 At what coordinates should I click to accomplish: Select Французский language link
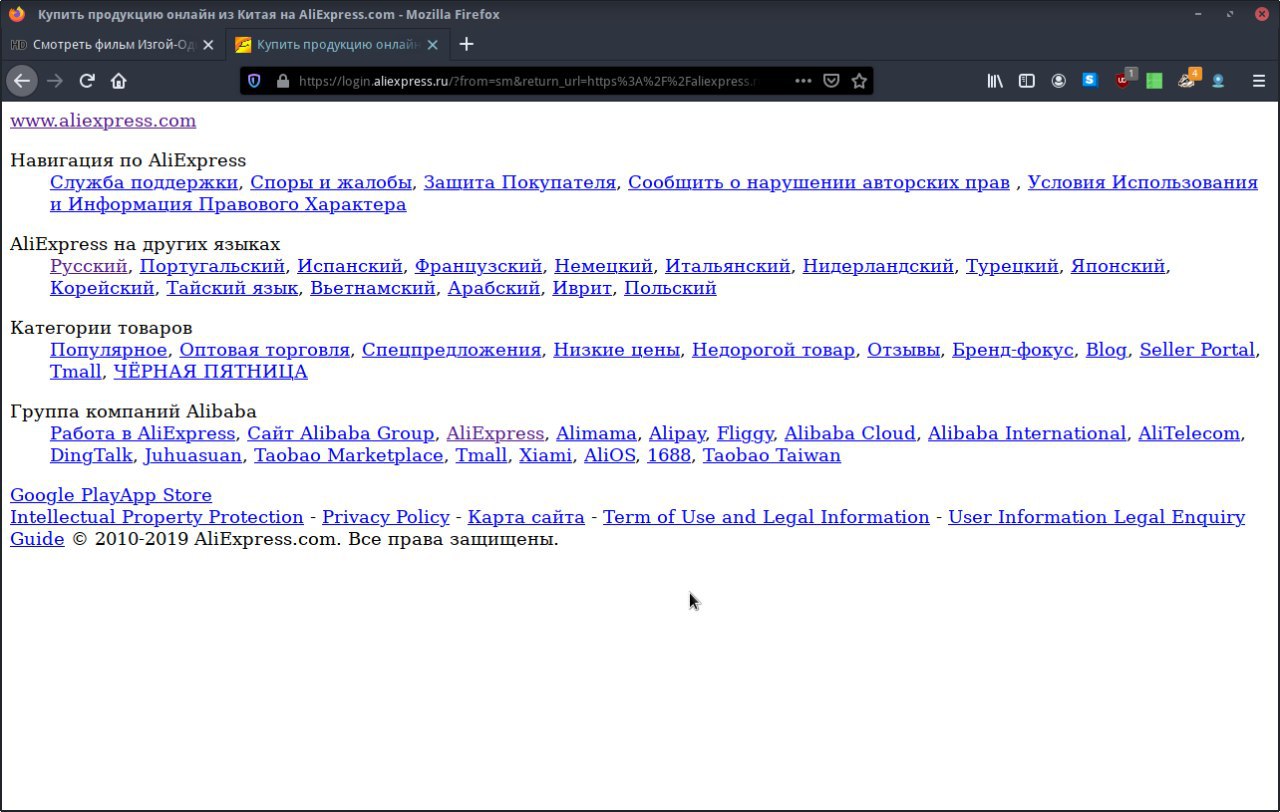point(479,266)
